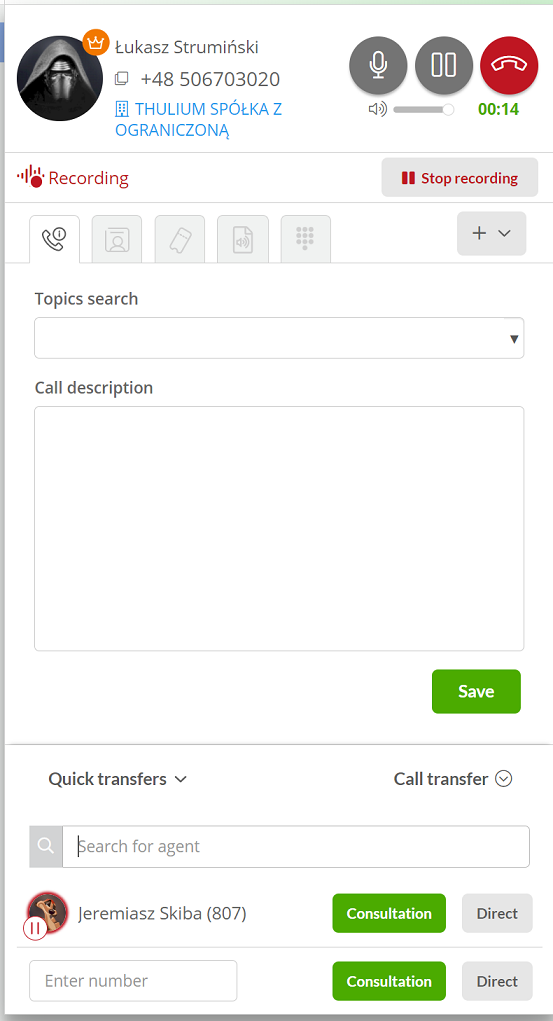553x1021 pixels.
Task: Stop recording the call
Action: [x=460, y=178]
